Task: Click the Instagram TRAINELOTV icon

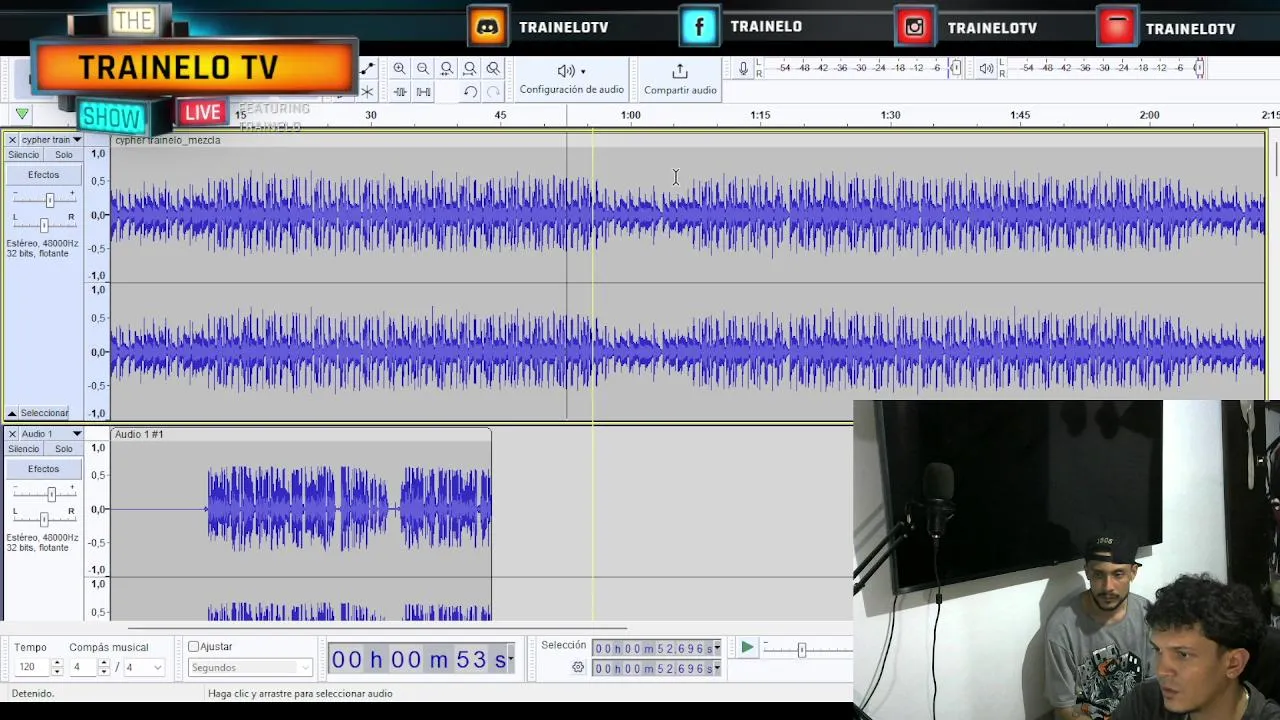Action: click(915, 27)
